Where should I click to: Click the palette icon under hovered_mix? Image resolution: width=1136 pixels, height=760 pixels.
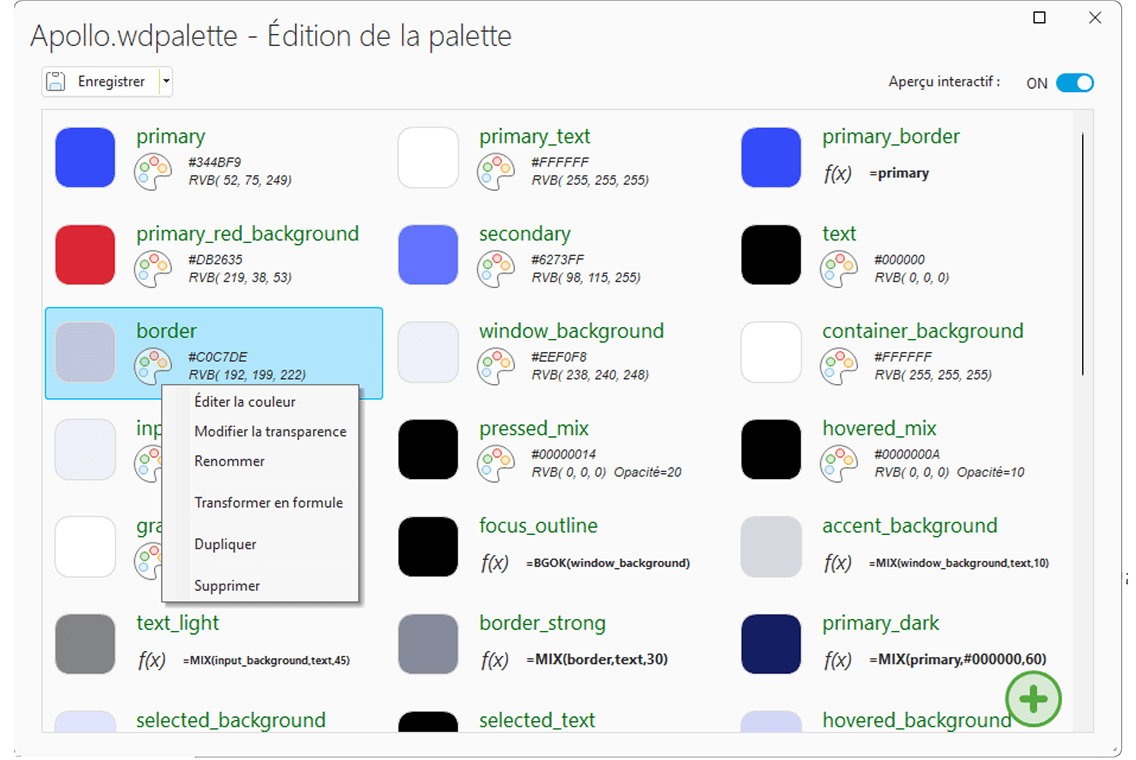[838, 464]
